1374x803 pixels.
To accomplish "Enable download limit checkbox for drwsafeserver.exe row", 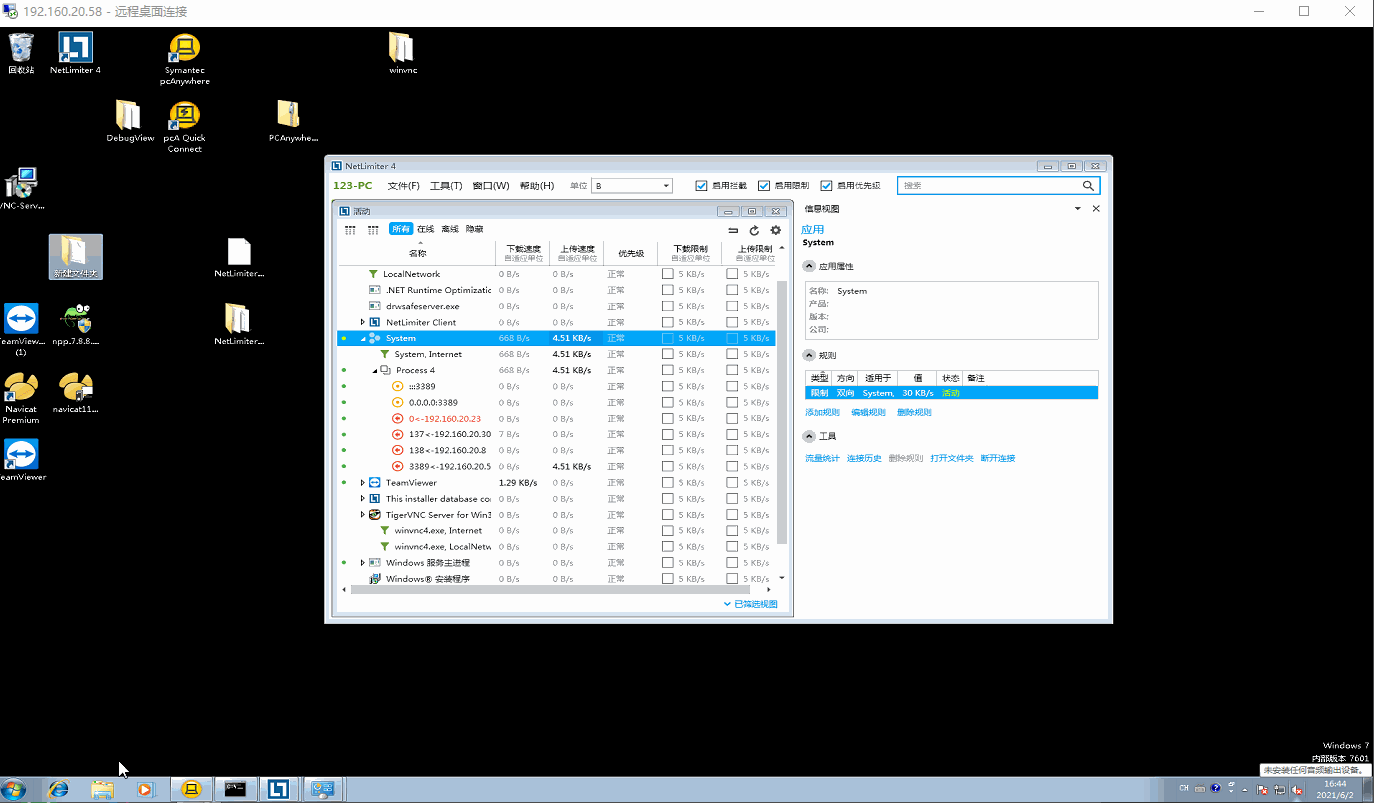I will coord(667,306).
